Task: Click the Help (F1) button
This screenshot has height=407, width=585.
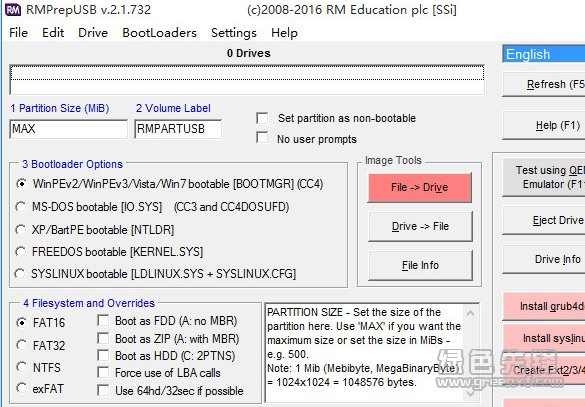Action: (544, 125)
